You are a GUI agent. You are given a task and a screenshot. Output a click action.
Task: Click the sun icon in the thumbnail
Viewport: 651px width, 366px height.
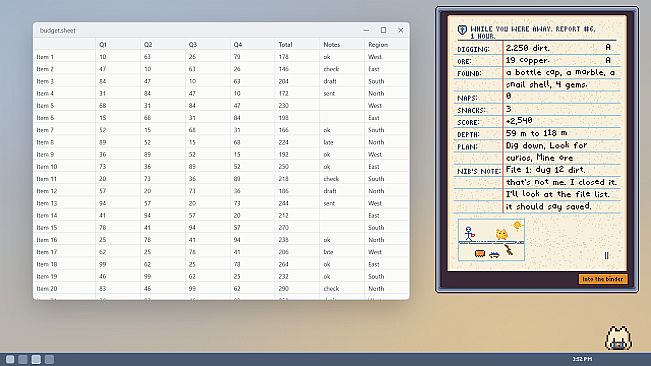[517, 225]
